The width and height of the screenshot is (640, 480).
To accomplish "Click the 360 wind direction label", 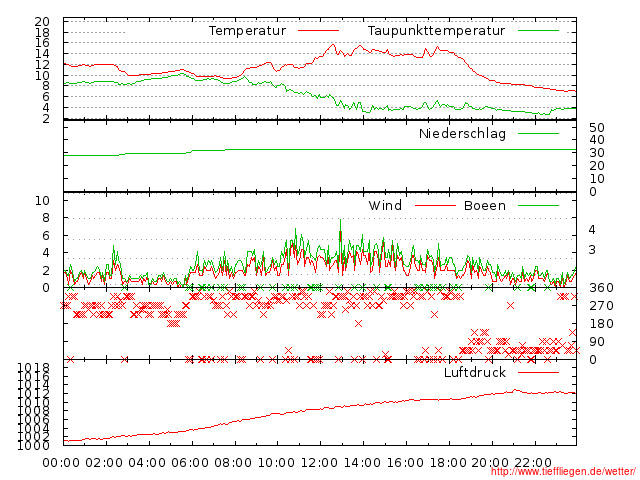I will click(x=601, y=288).
